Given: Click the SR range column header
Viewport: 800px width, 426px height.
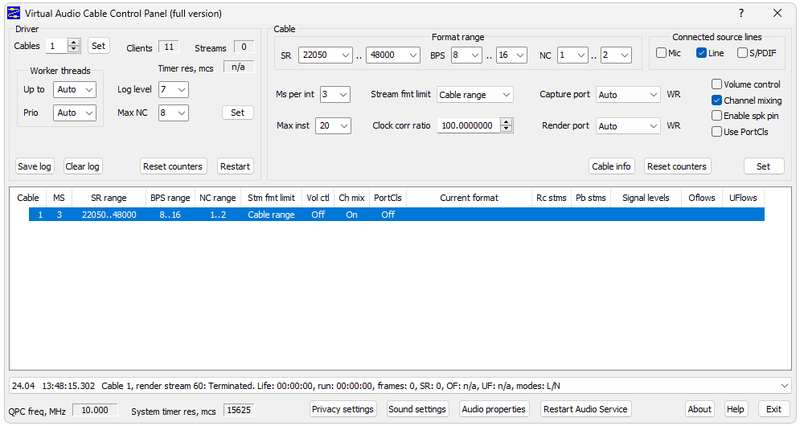Looking at the screenshot, I should point(109,198).
